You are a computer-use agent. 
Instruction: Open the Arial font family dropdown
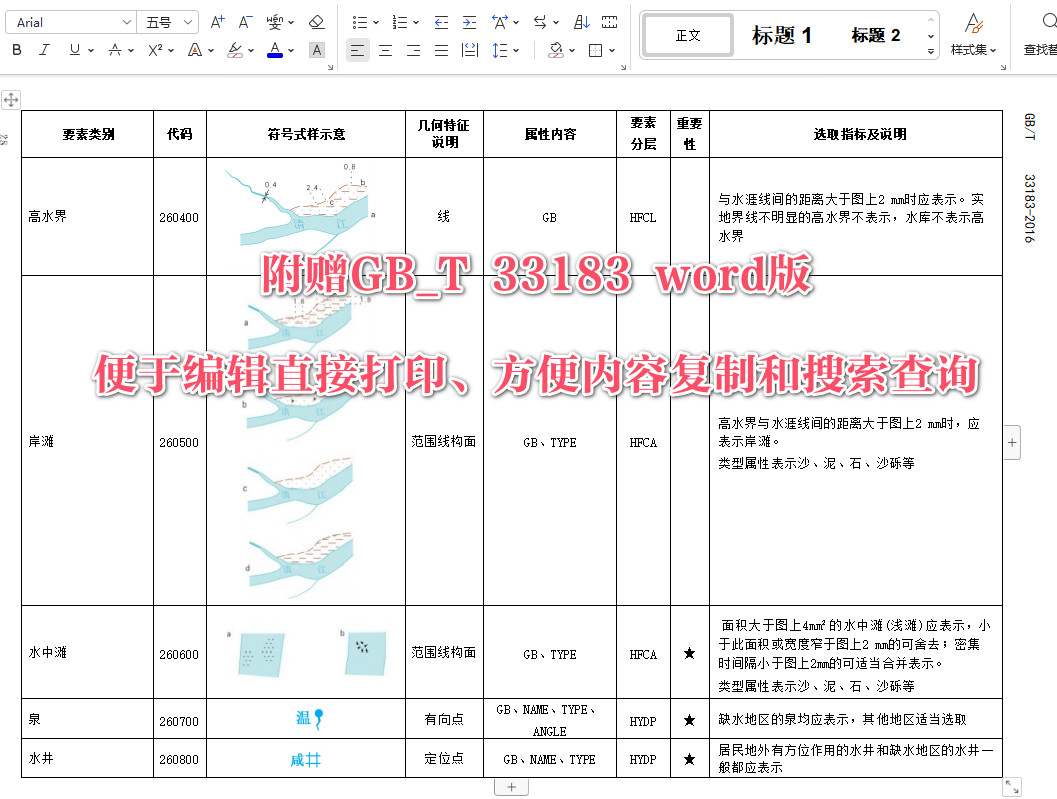point(70,21)
